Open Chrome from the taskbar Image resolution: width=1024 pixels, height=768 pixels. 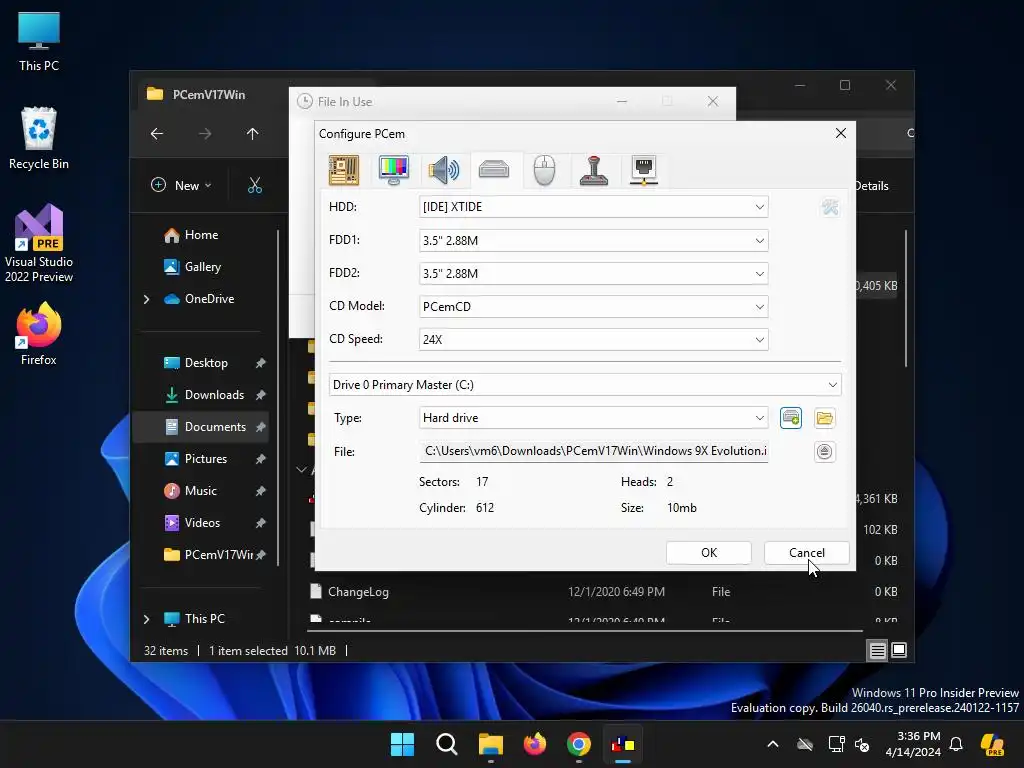(x=579, y=744)
